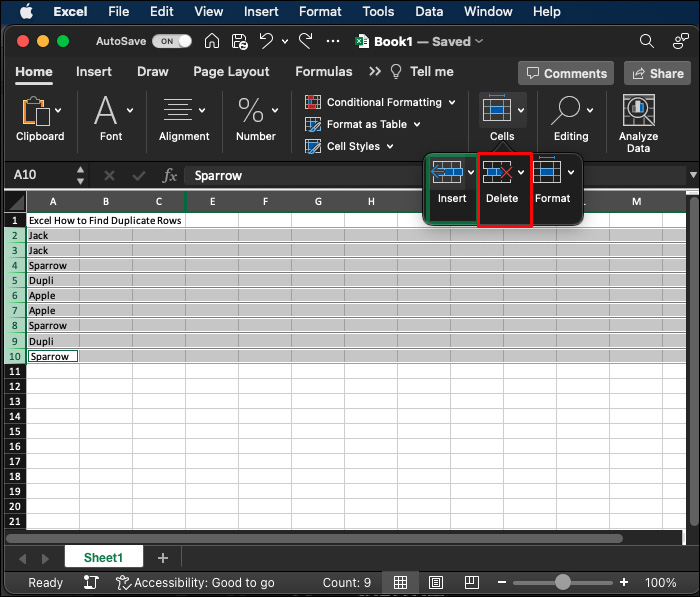Click the Insert cells icon
This screenshot has width=700, height=597.
coord(447,174)
